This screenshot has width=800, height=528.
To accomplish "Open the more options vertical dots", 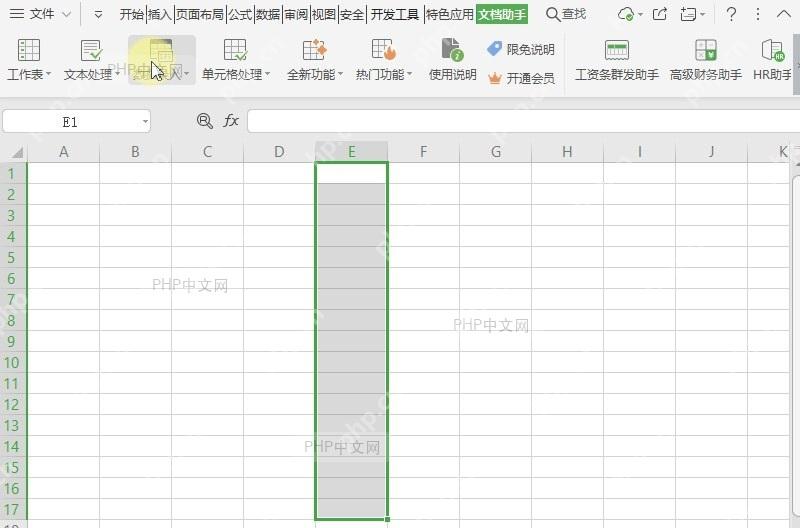I will [x=758, y=14].
